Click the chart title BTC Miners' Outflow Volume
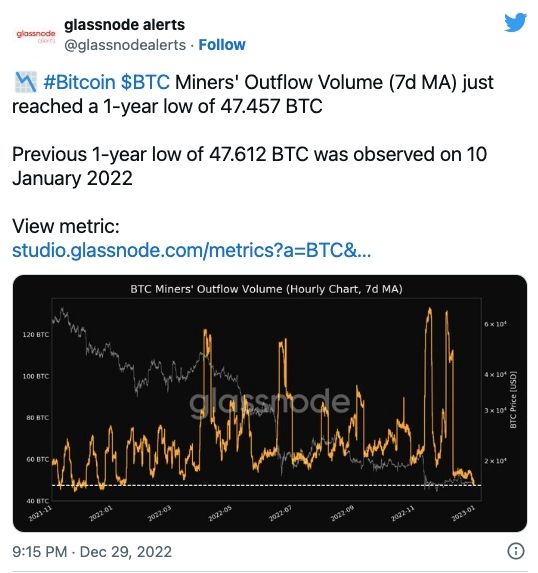 [266, 289]
